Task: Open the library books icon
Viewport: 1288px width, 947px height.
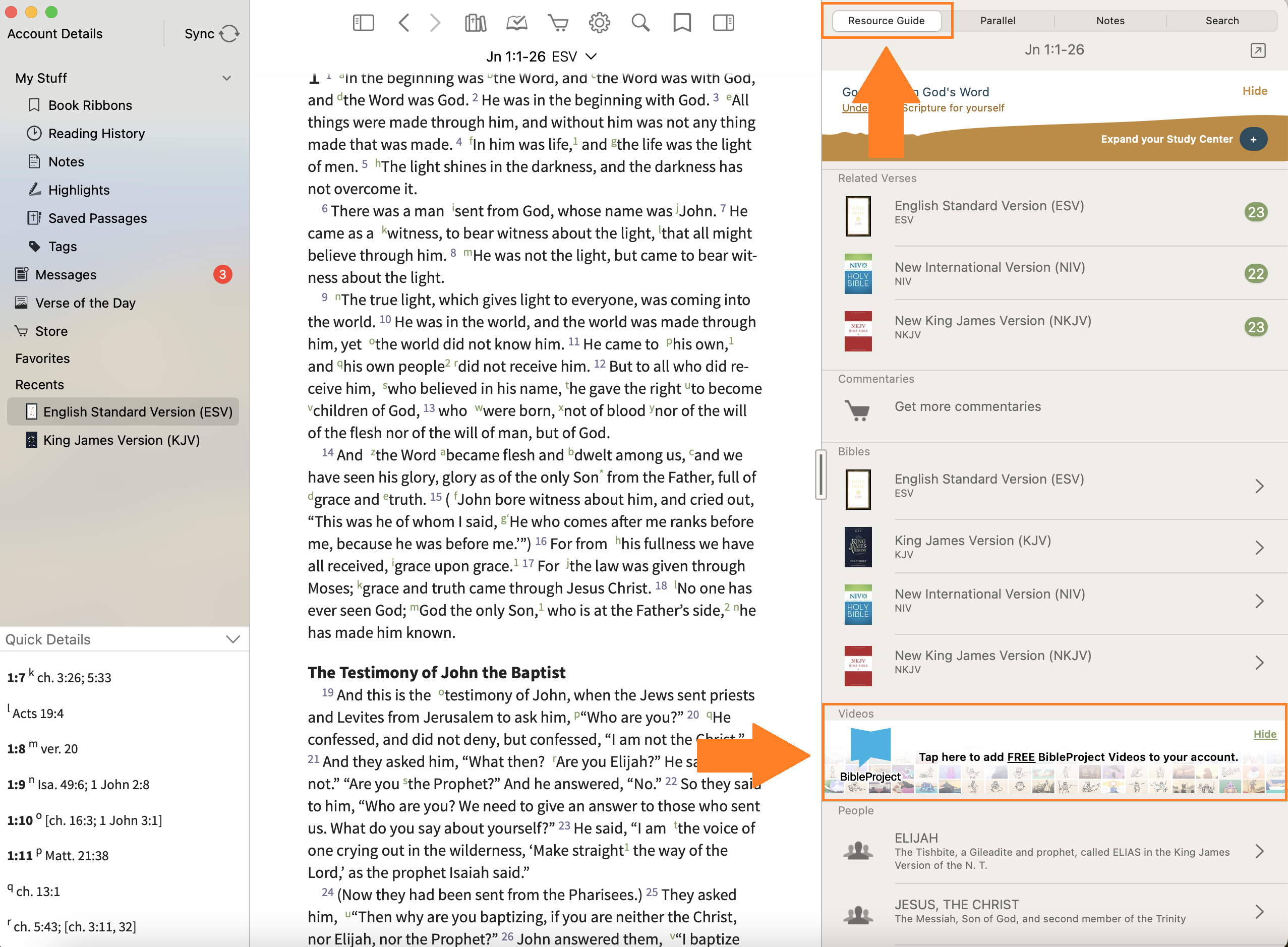Action: (475, 23)
